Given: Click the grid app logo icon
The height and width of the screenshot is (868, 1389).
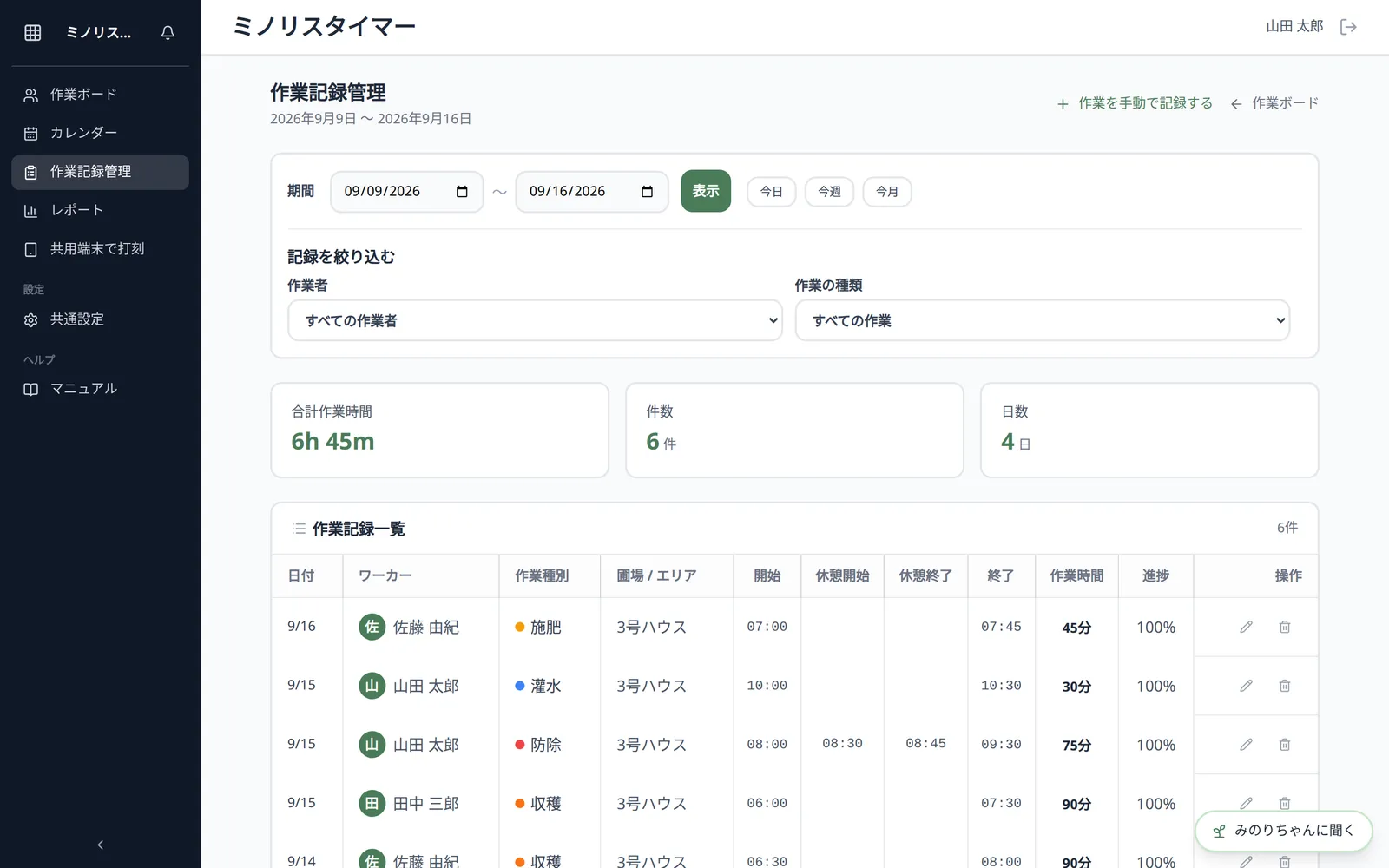Looking at the screenshot, I should pos(33,33).
